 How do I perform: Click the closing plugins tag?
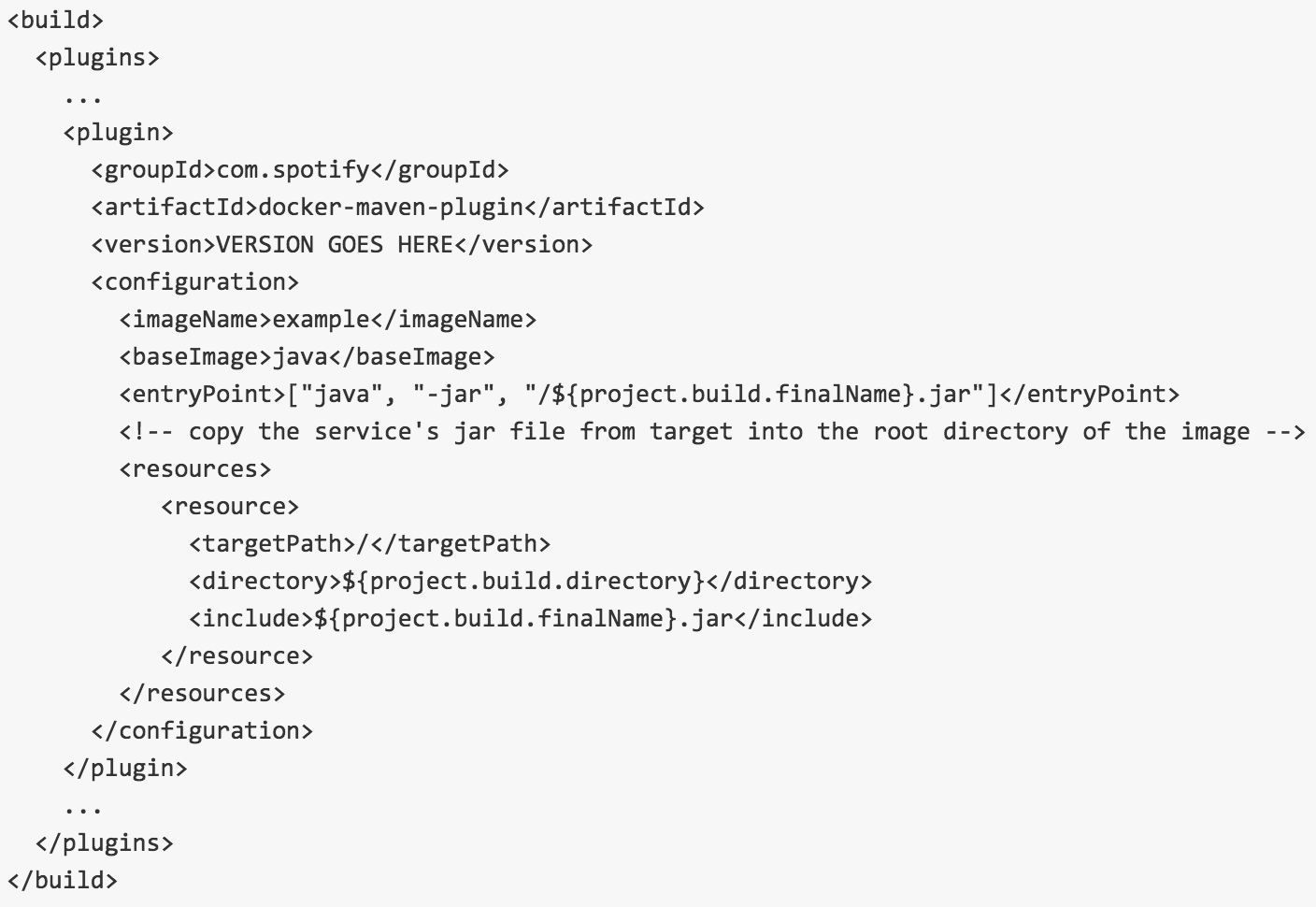tap(104, 843)
